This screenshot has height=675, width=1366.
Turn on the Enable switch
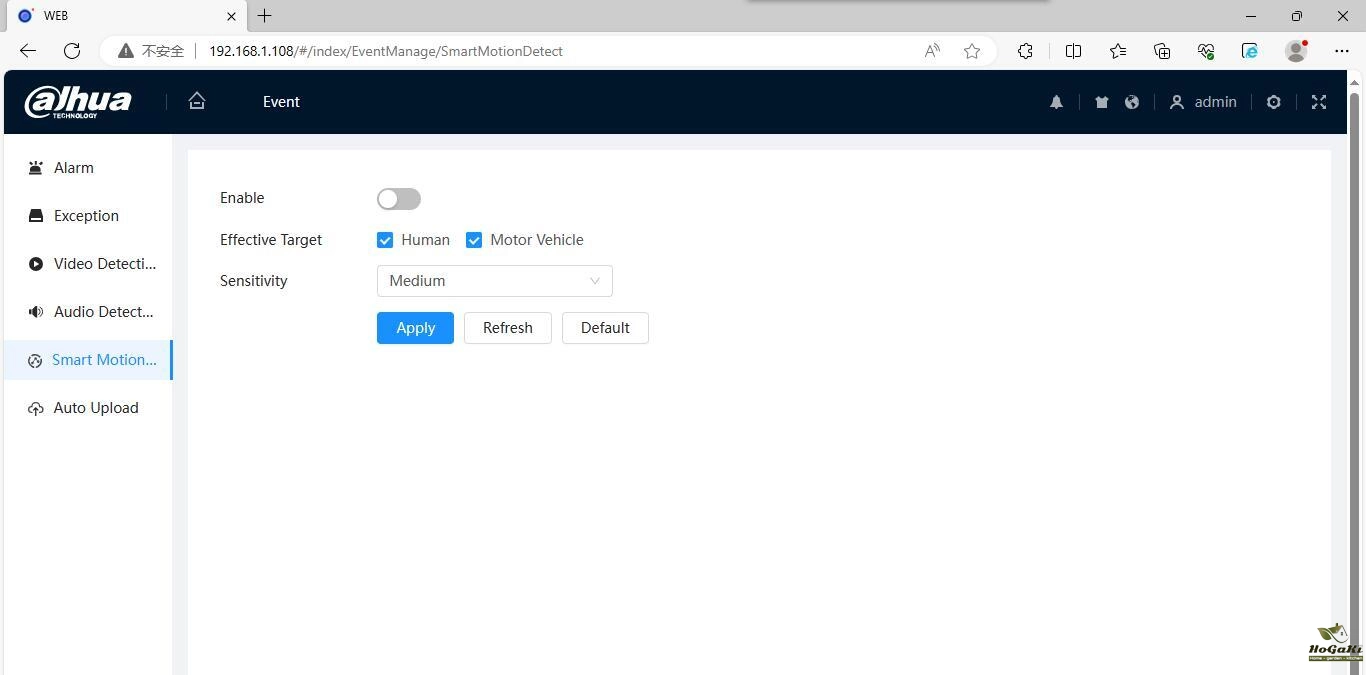399,199
